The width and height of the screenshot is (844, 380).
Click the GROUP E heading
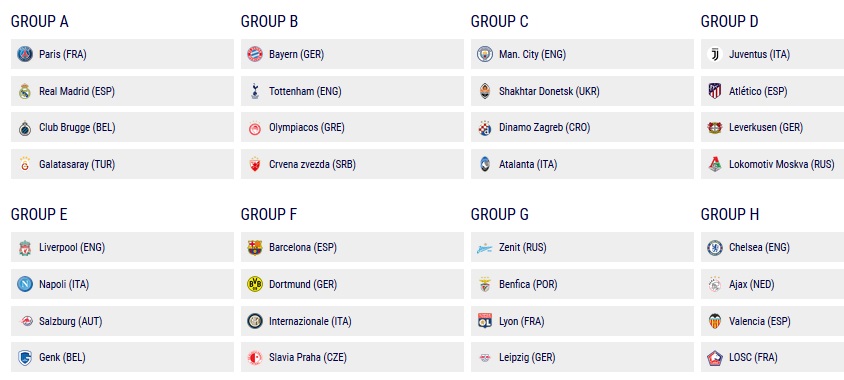(39, 214)
